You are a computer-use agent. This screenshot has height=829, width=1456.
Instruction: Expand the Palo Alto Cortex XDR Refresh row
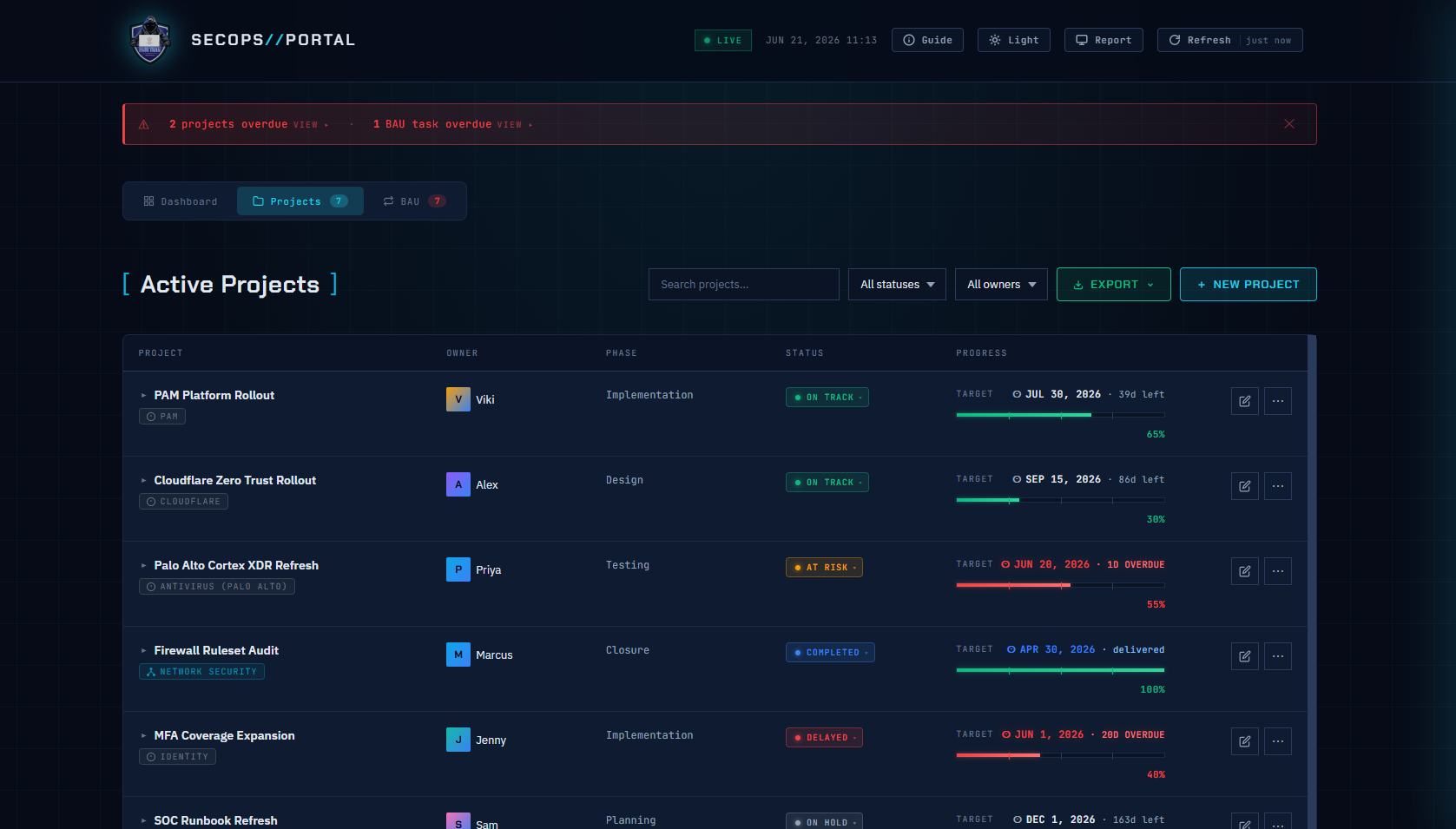pos(144,566)
